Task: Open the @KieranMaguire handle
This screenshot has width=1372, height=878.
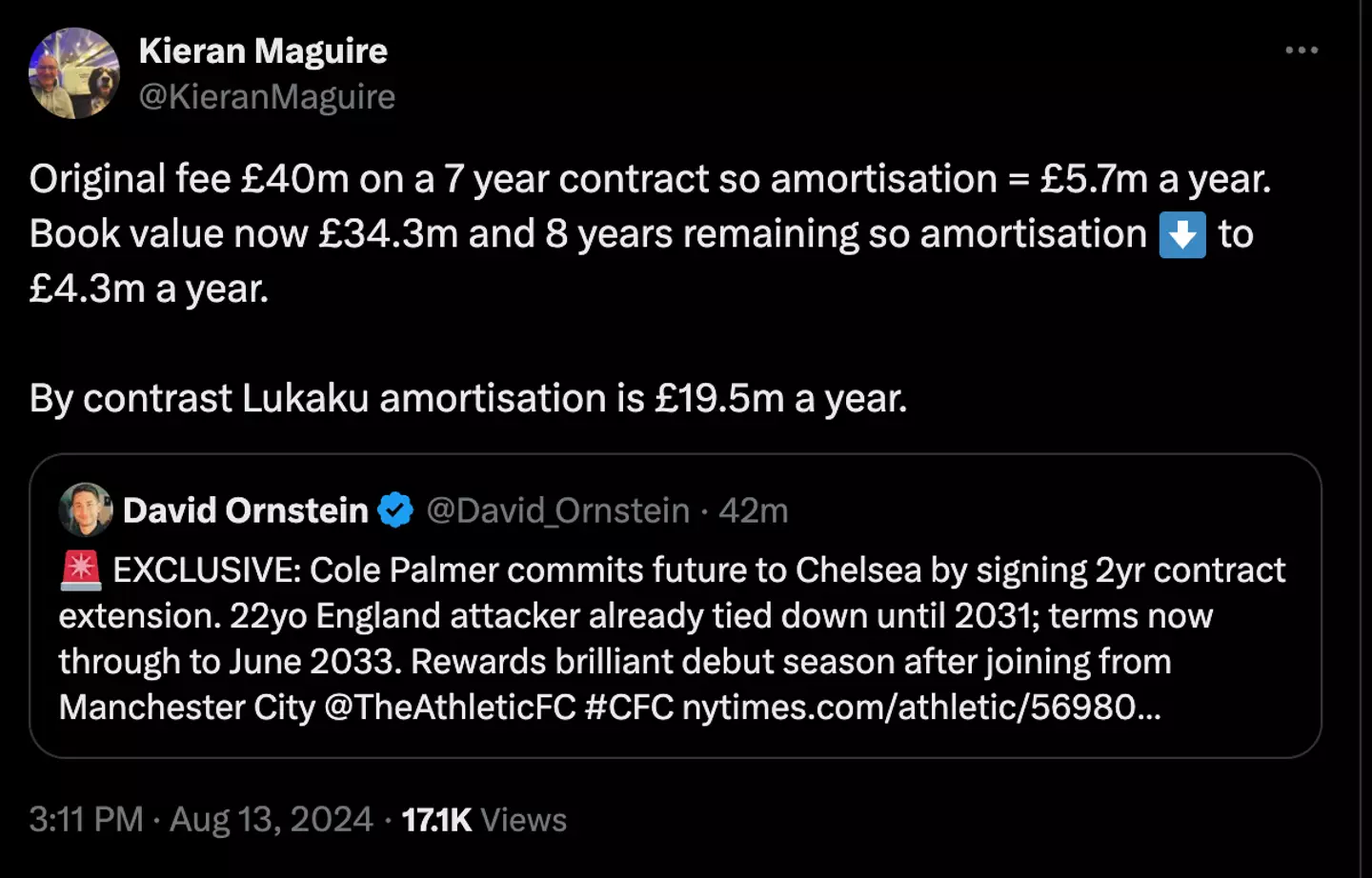Action: point(267,97)
